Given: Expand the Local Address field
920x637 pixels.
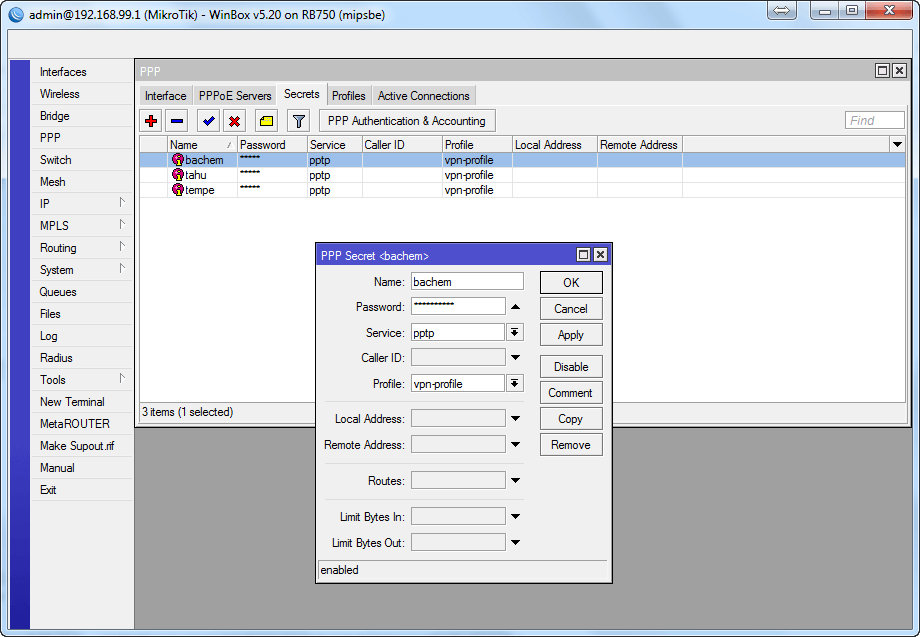Looking at the screenshot, I should tap(515, 418).
